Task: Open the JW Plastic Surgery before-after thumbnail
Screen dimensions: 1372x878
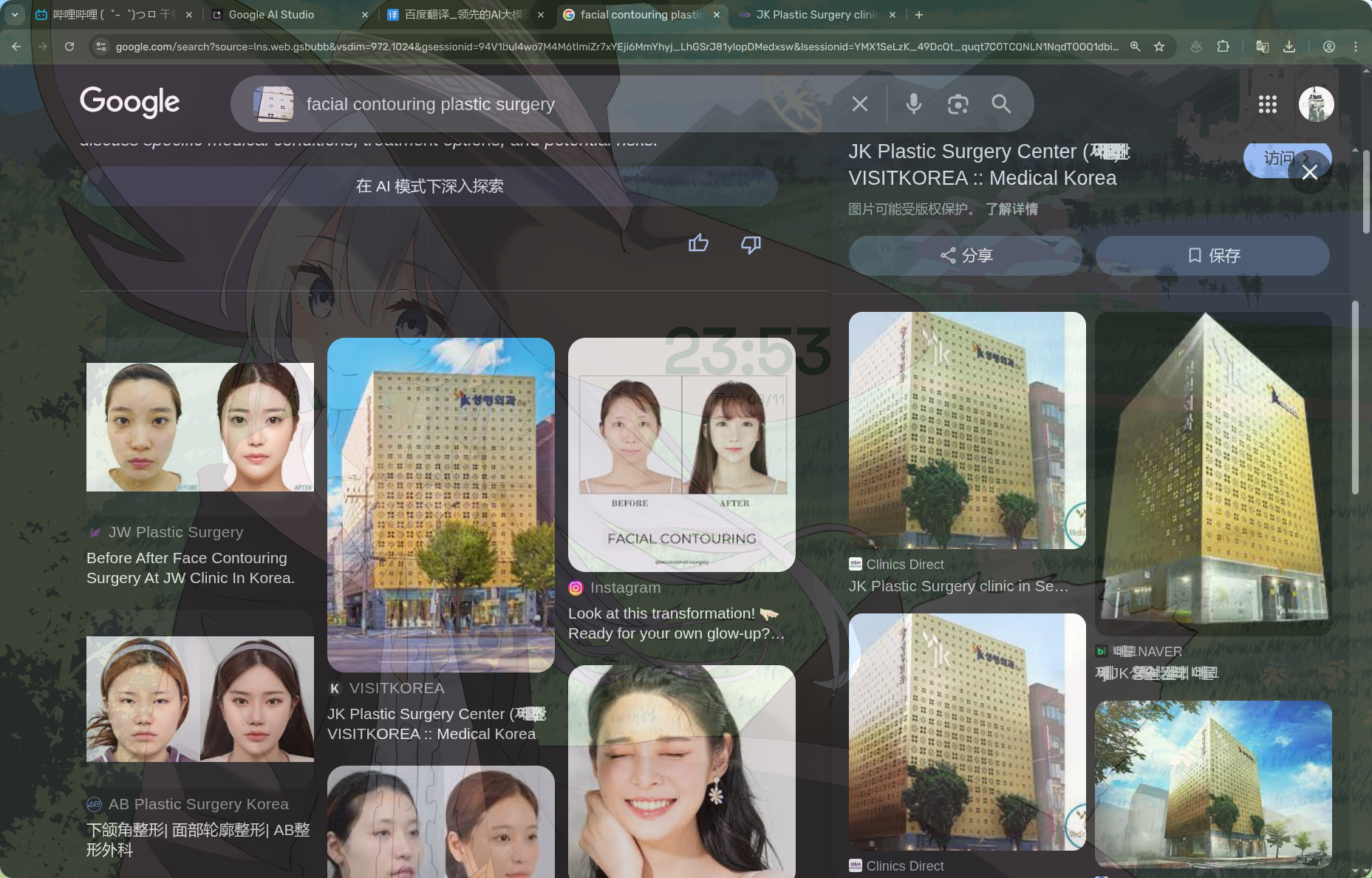Action: (x=199, y=427)
